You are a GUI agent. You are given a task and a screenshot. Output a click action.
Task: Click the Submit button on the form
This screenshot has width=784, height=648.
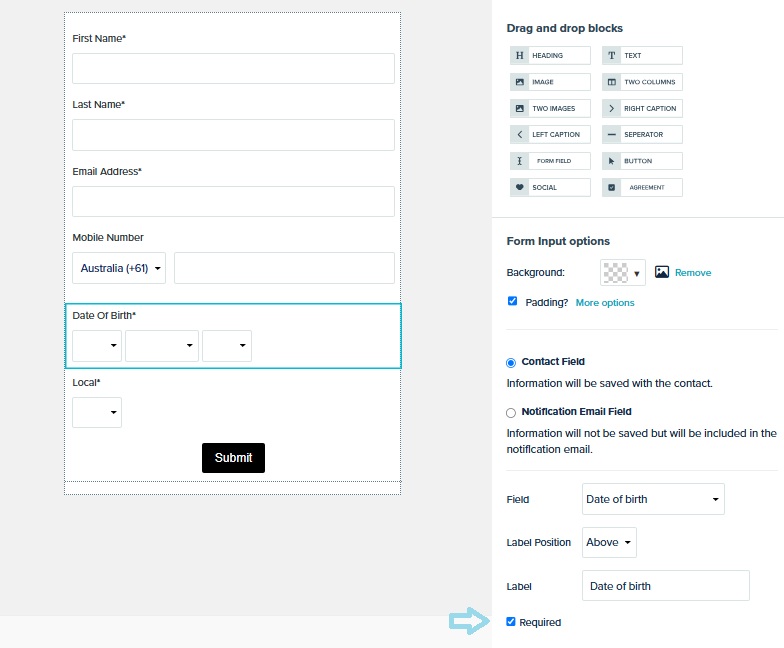234,458
